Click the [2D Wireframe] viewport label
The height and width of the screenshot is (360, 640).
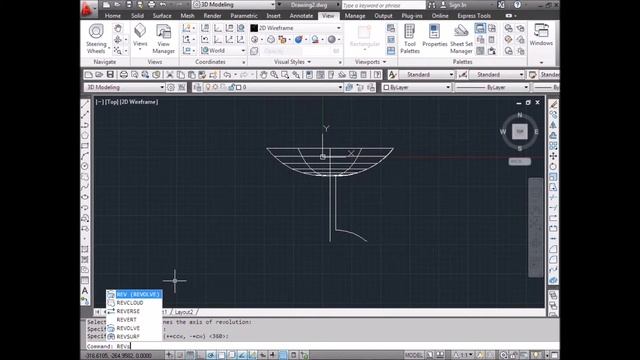click(139, 102)
